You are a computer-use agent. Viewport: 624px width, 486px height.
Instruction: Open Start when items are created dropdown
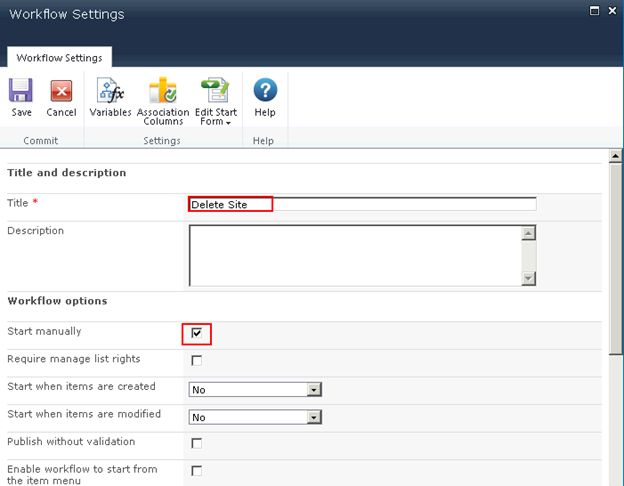255,389
